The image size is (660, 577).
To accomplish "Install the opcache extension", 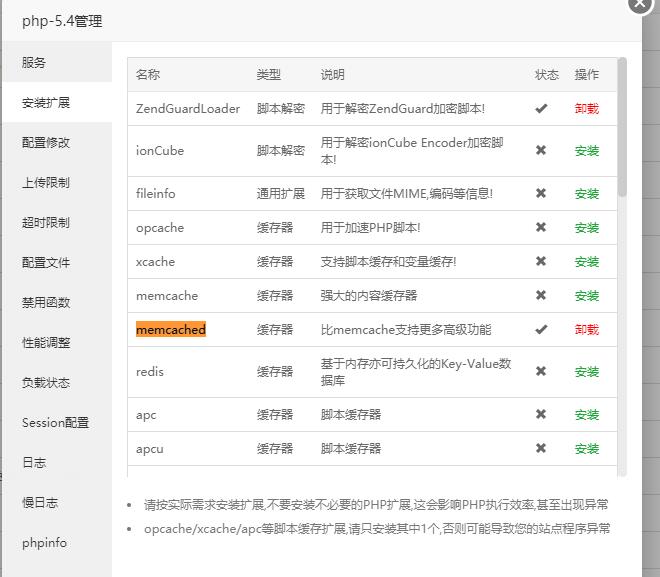I will coord(587,228).
